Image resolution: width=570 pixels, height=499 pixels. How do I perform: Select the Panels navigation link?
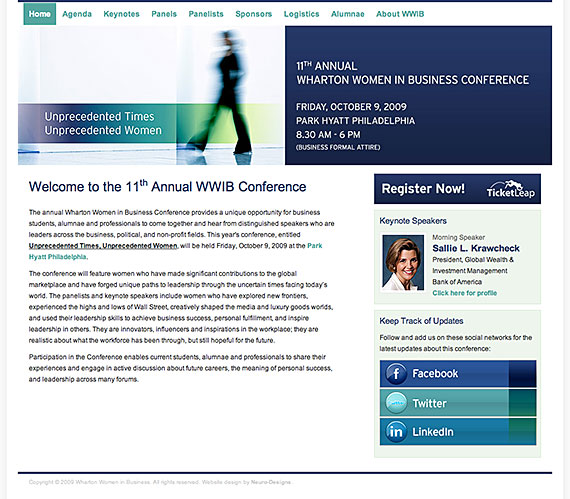coord(164,14)
